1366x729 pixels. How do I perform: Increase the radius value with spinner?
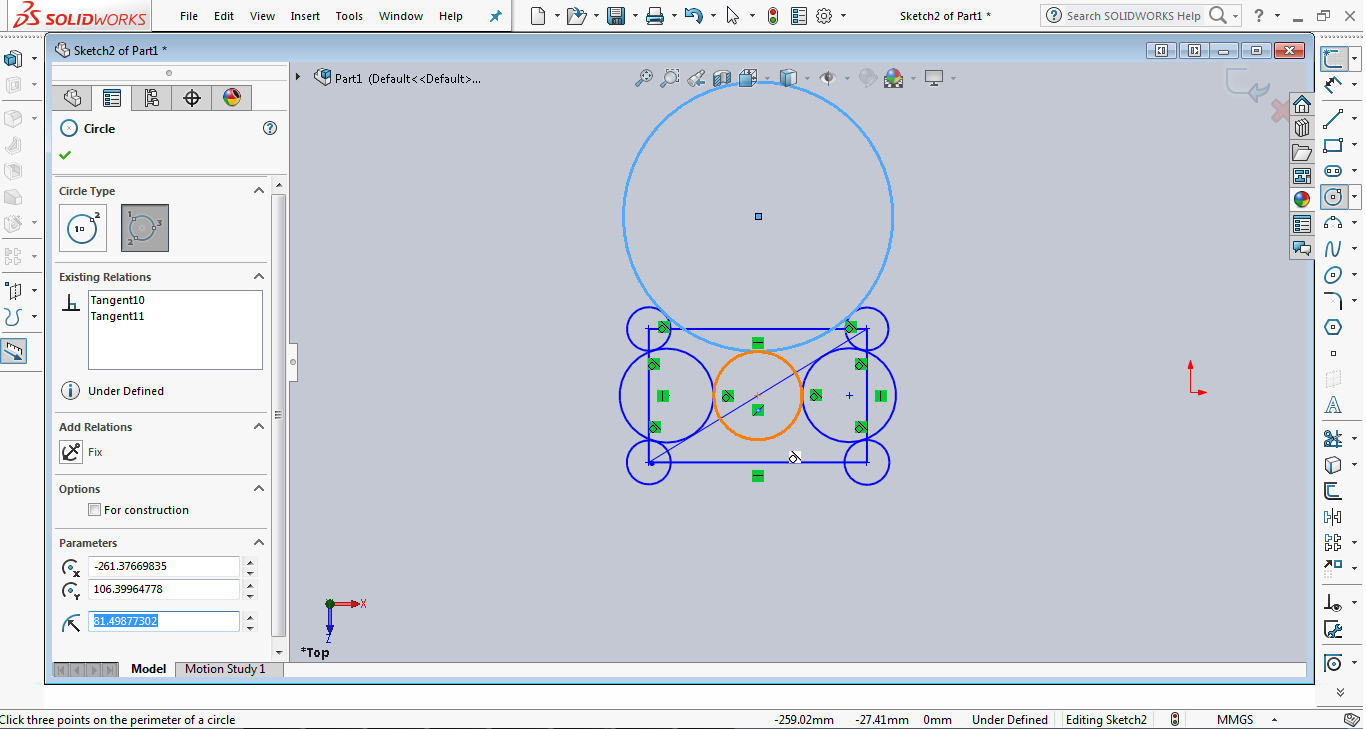click(x=250, y=616)
